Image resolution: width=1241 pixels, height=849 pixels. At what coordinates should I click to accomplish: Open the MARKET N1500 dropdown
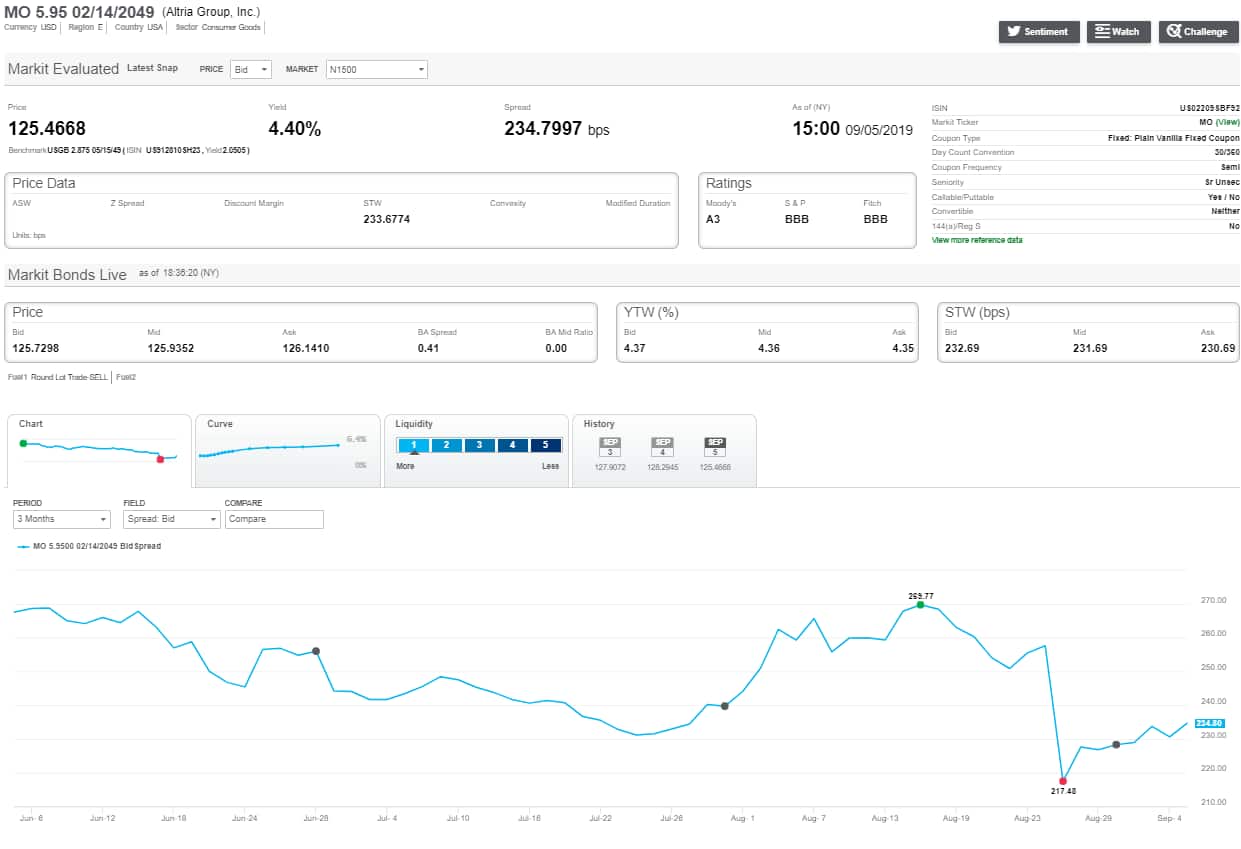pyautogui.click(x=376, y=69)
